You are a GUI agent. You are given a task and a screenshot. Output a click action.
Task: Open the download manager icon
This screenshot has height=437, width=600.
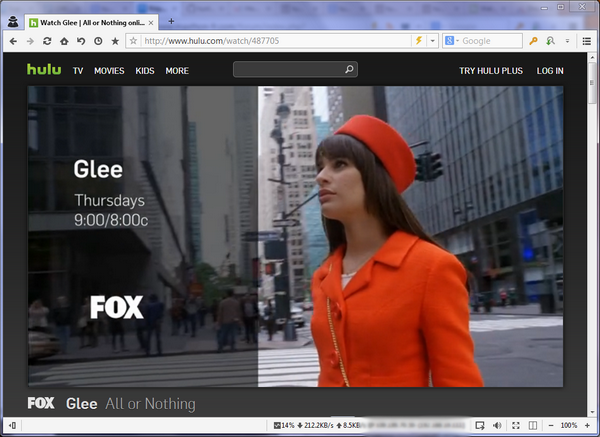point(550,41)
